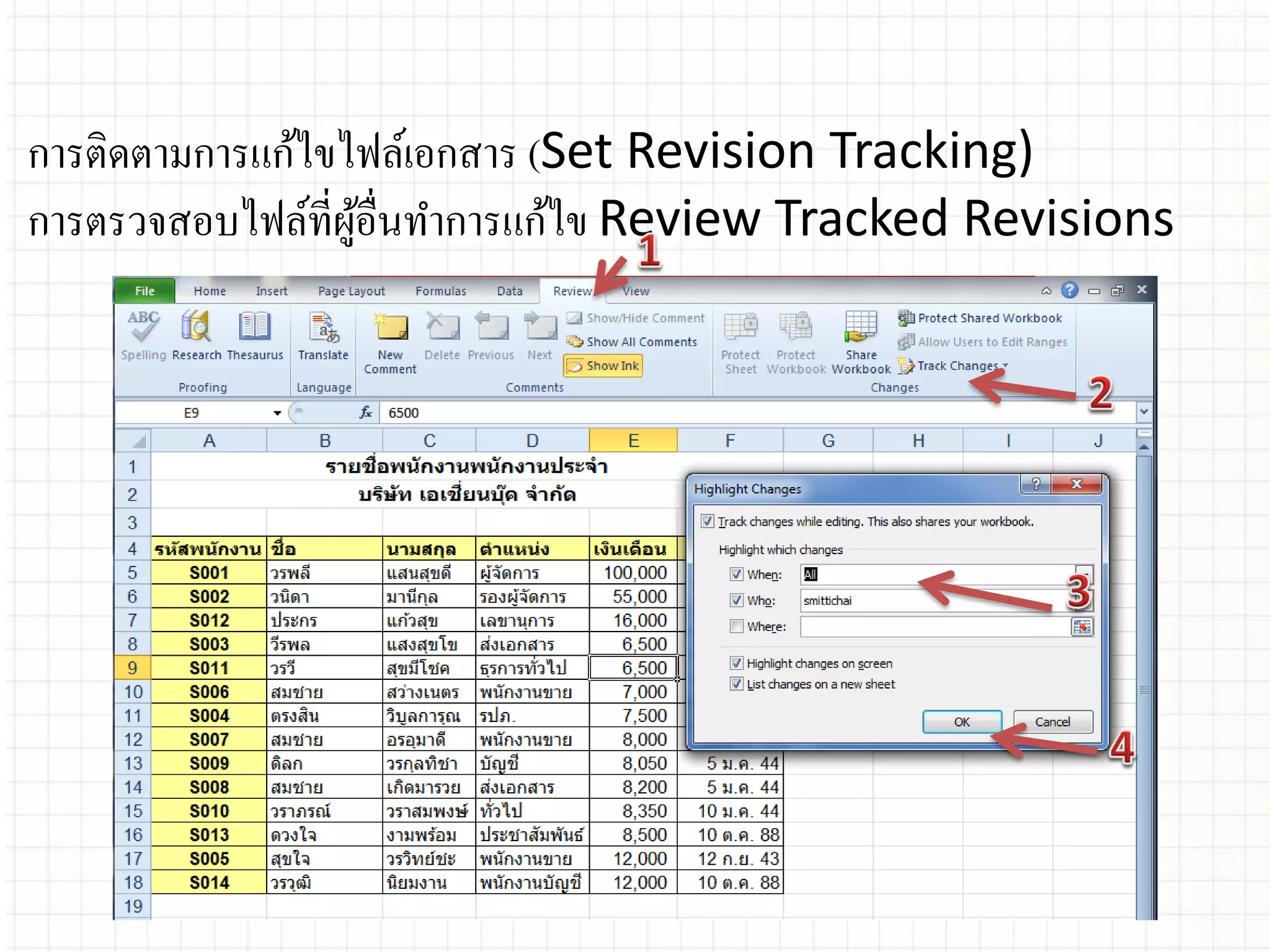Open the Track Changes dropdown
The height and width of the screenshot is (952, 1270).
[x=954, y=366]
